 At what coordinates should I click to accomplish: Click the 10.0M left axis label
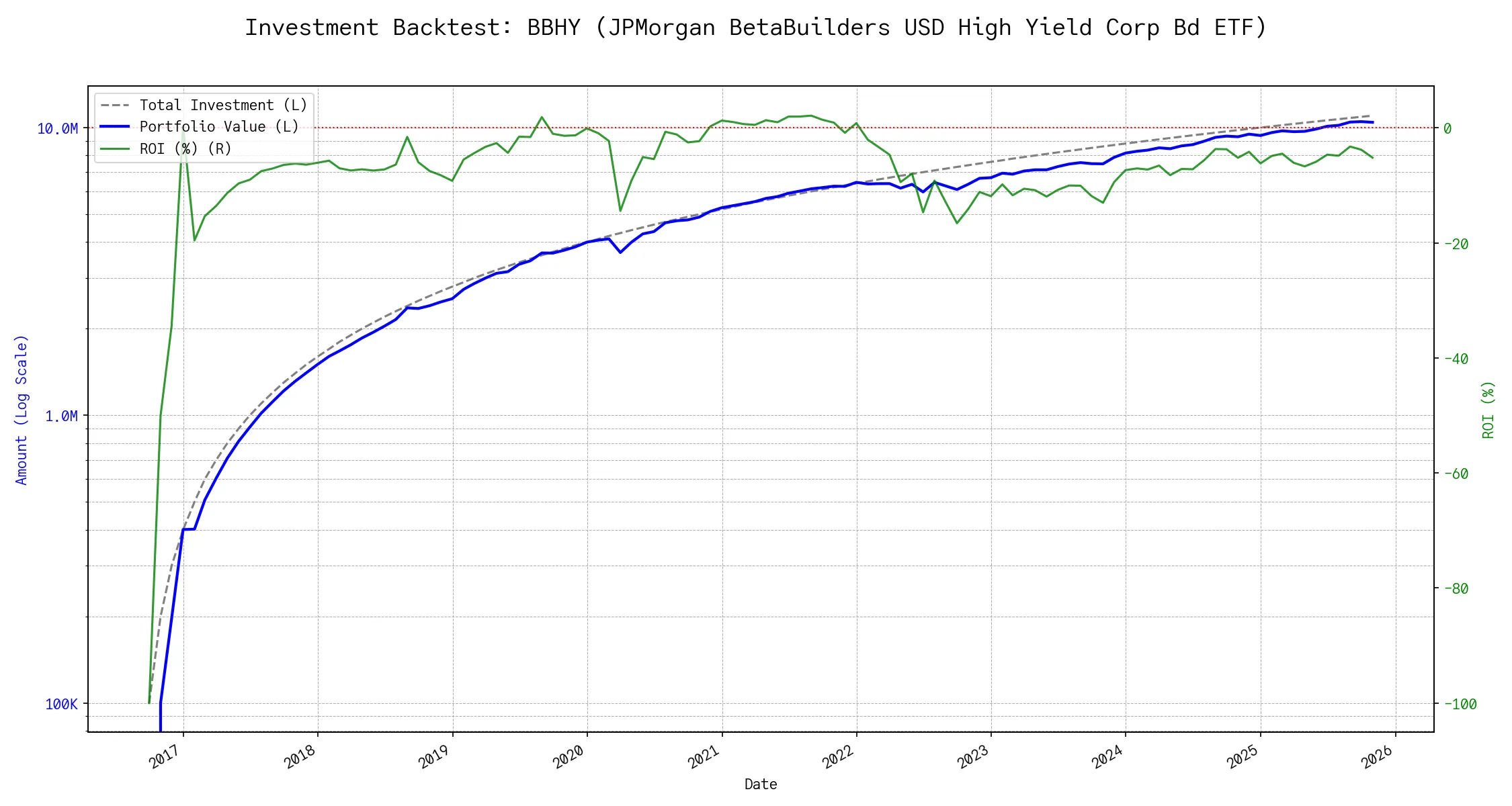coord(57,128)
